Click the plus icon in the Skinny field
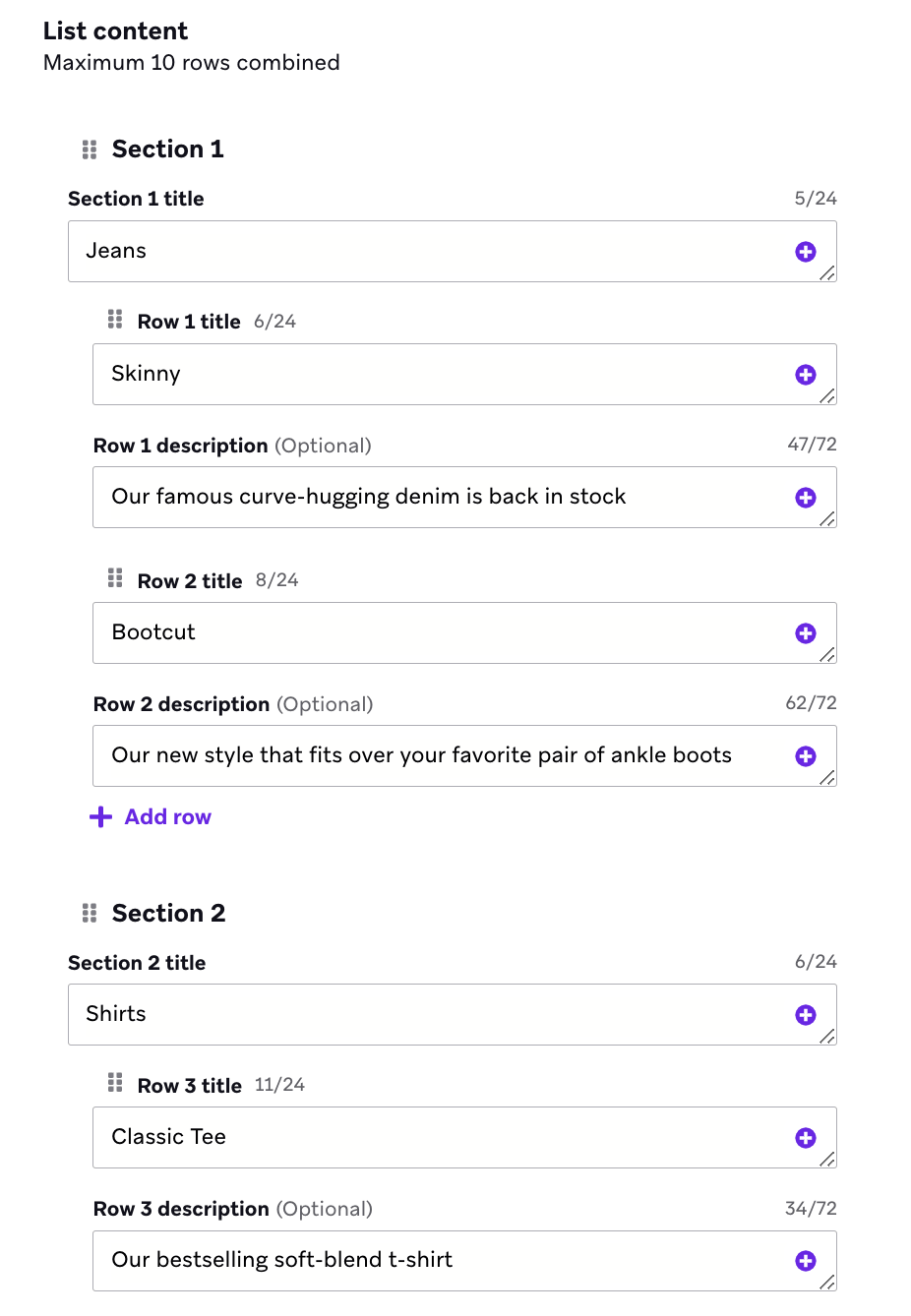The image size is (911, 1316). click(806, 375)
